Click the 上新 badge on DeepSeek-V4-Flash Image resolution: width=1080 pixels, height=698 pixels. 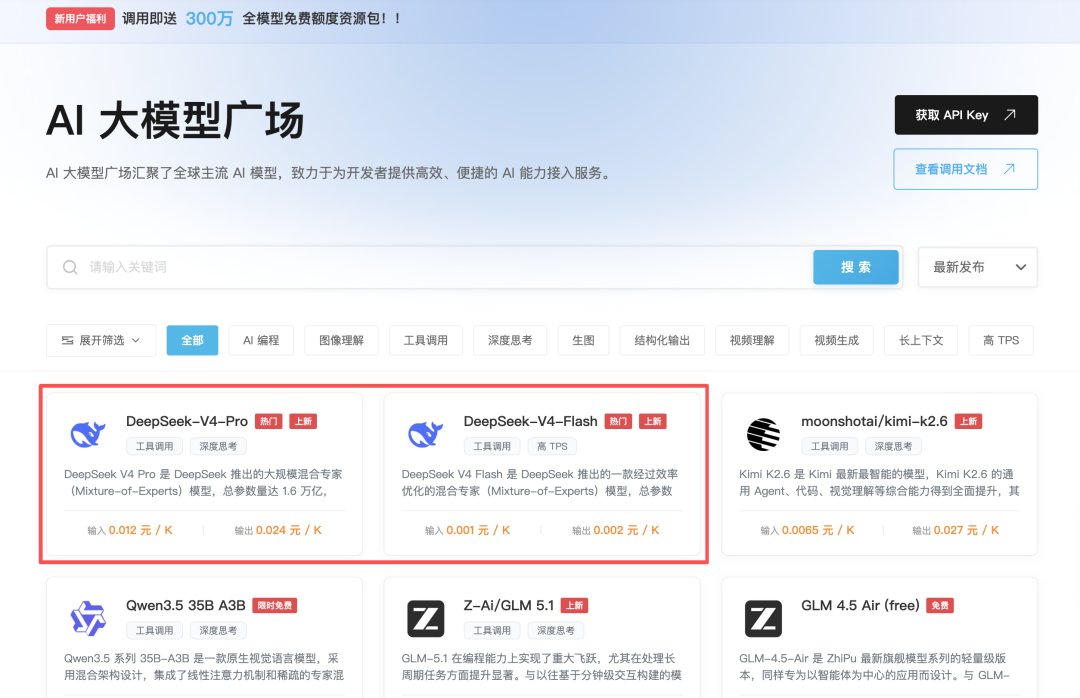pyautogui.click(x=652, y=421)
